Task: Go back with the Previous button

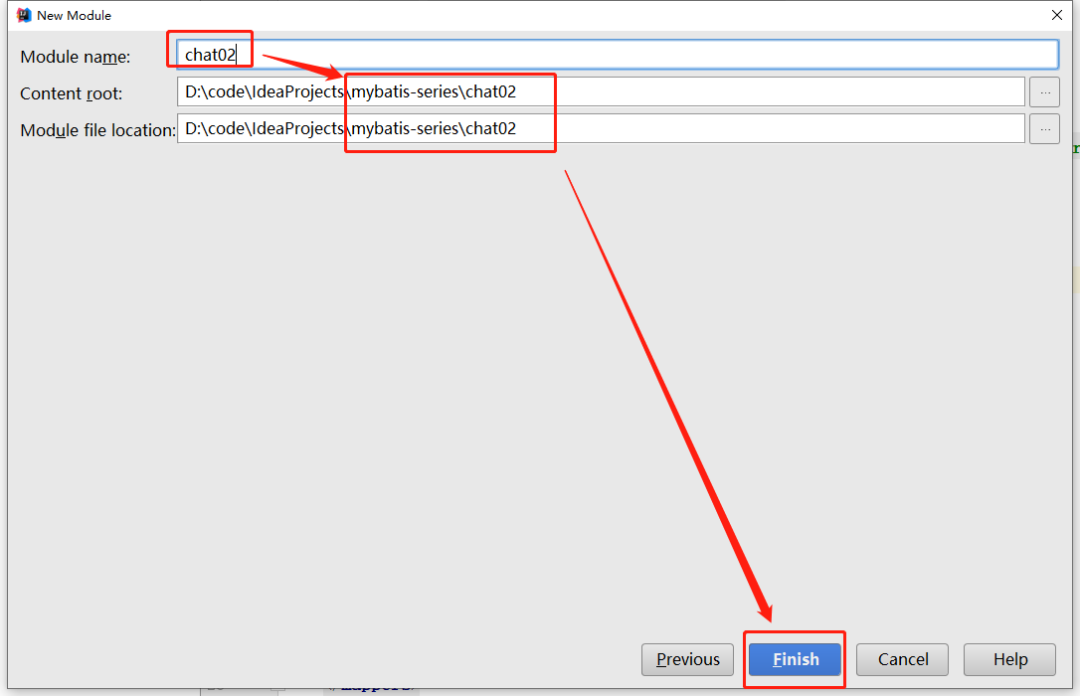Action: (687, 659)
